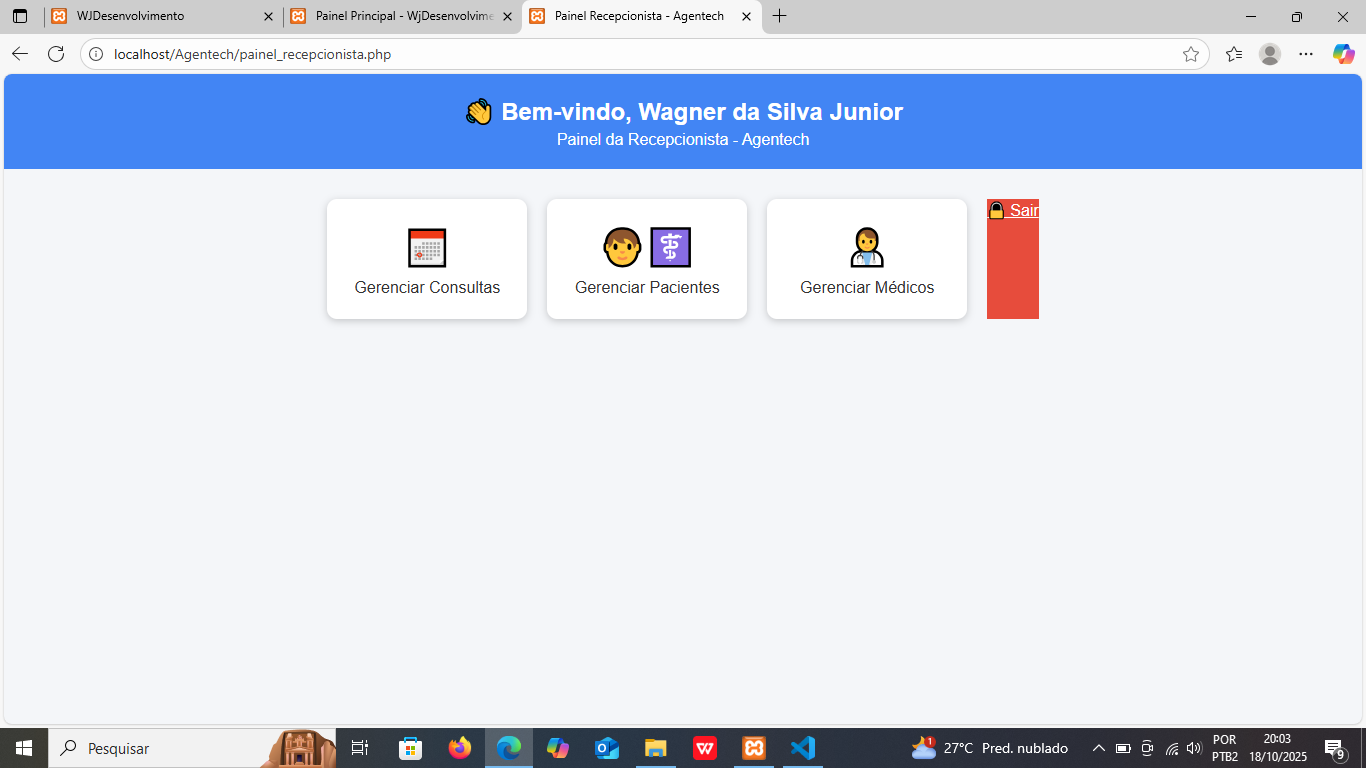1366x768 pixels.
Task: Open the browser favorites list
Action: (x=1234, y=54)
